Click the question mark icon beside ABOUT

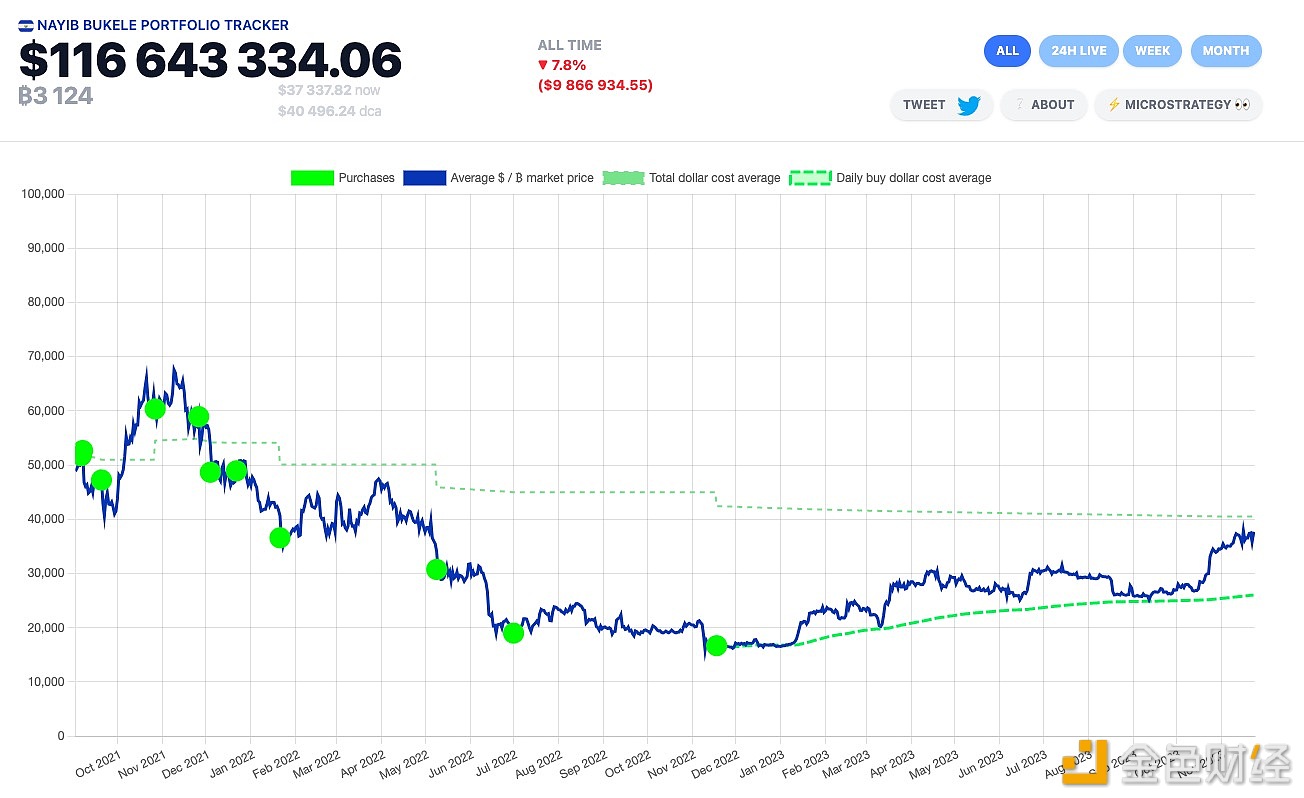click(x=1019, y=105)
